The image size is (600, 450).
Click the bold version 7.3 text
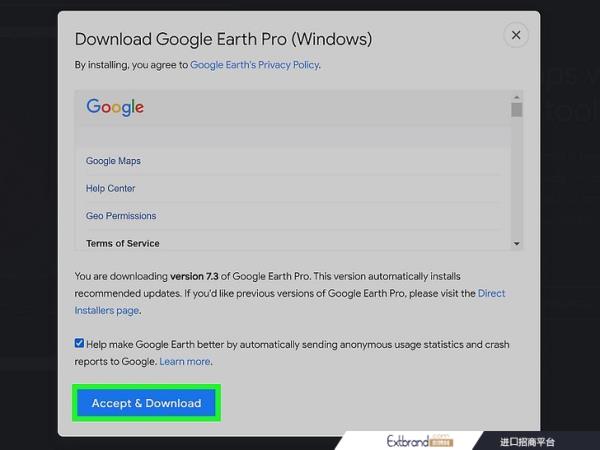tap(194, 276)
